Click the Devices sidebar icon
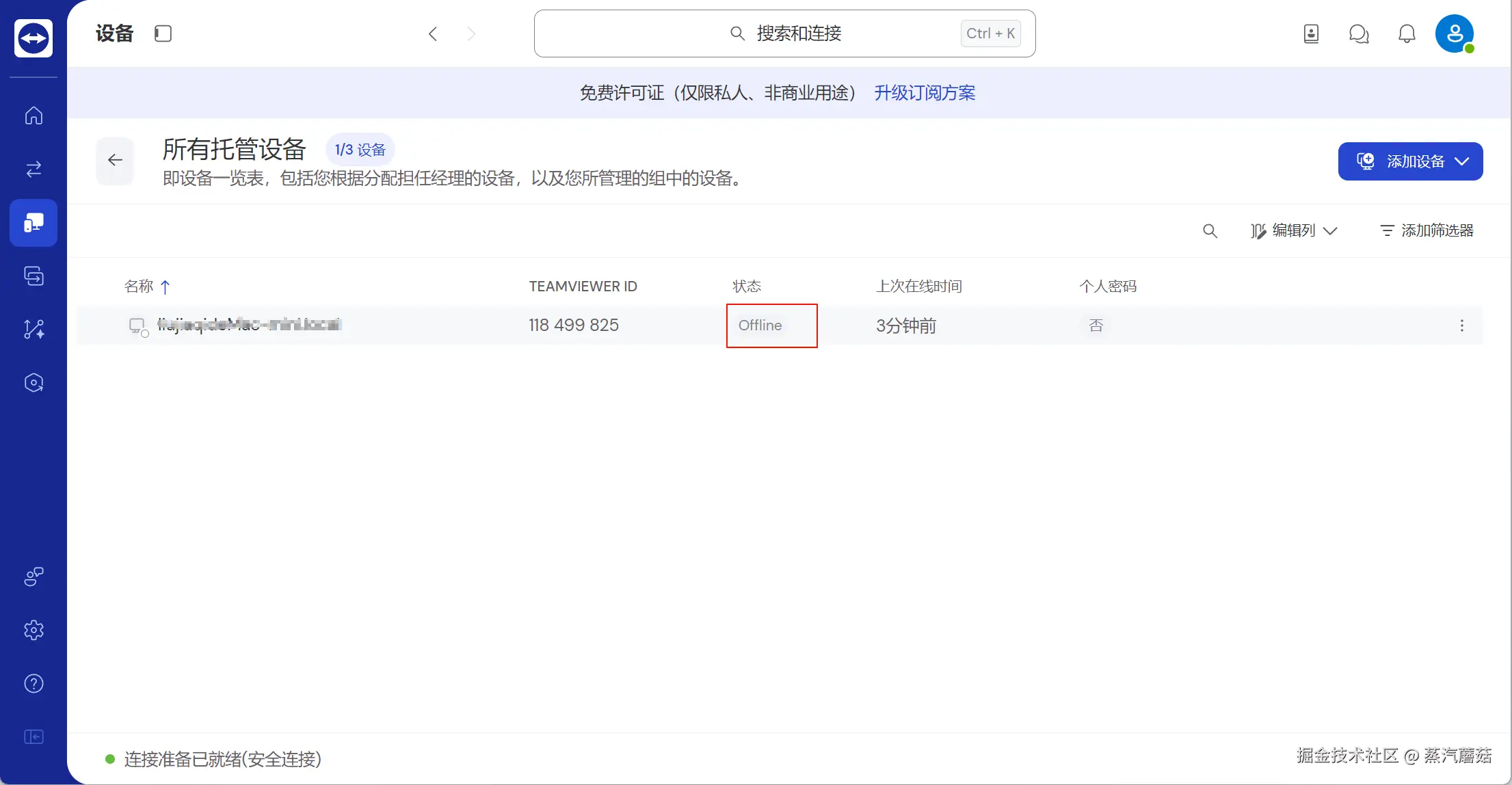 coord(34,223)
